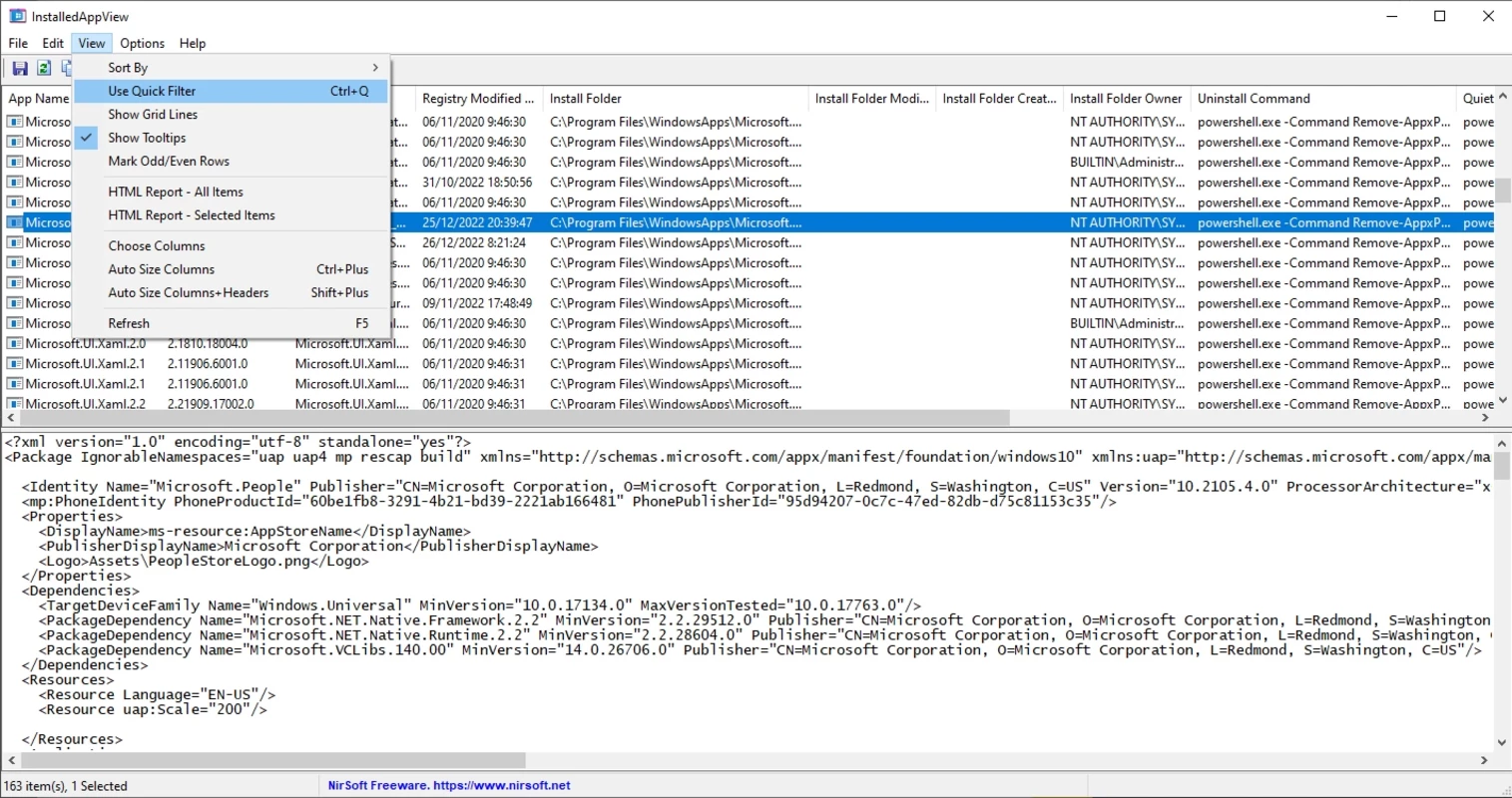Open the NirSoft Freeware website link
1512x798 pixels.
coord(449,785)
